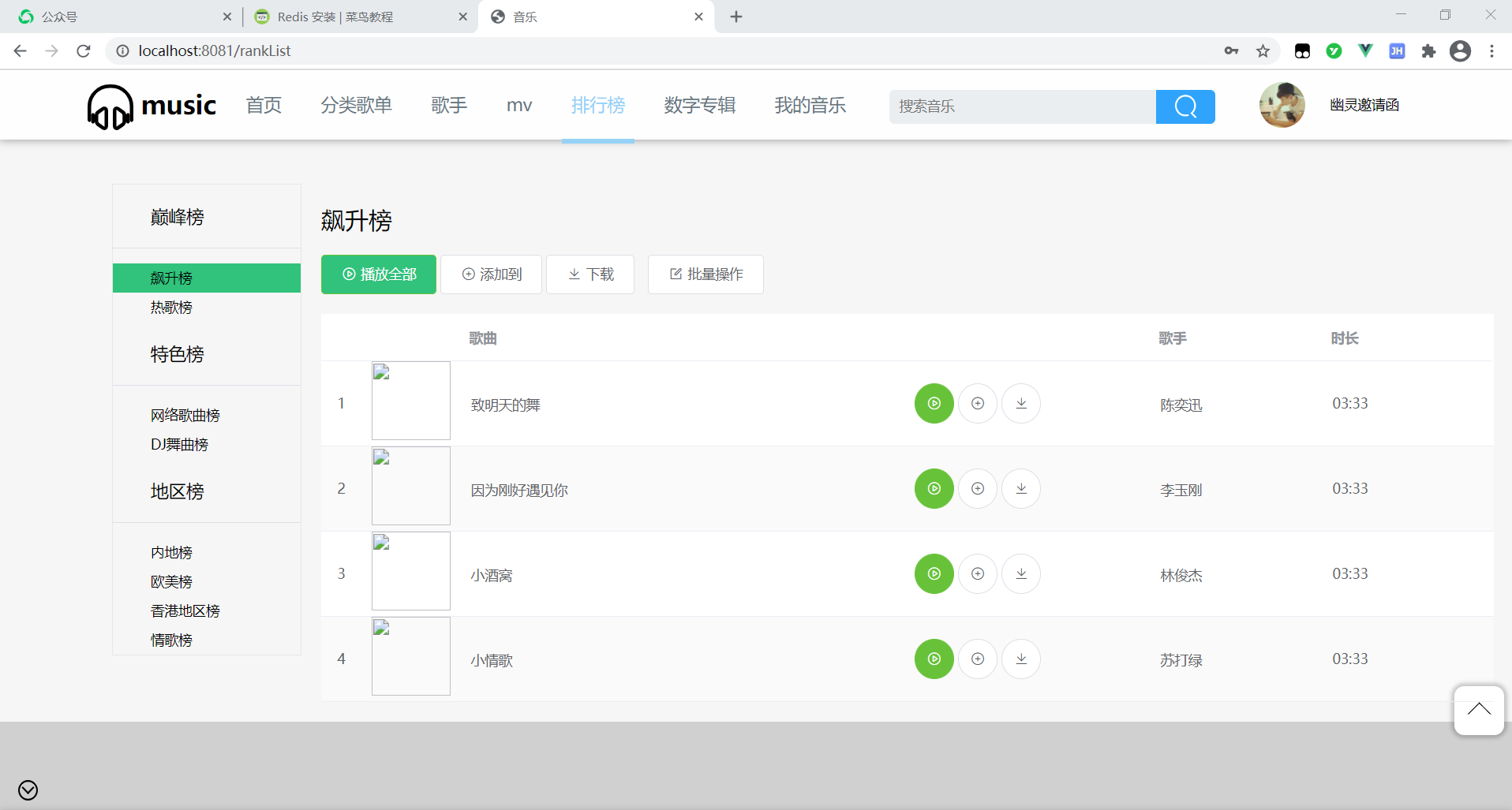This screenshot has width=1512, height=810.
Task: Click the search magnifier button
Action: 1185,106
